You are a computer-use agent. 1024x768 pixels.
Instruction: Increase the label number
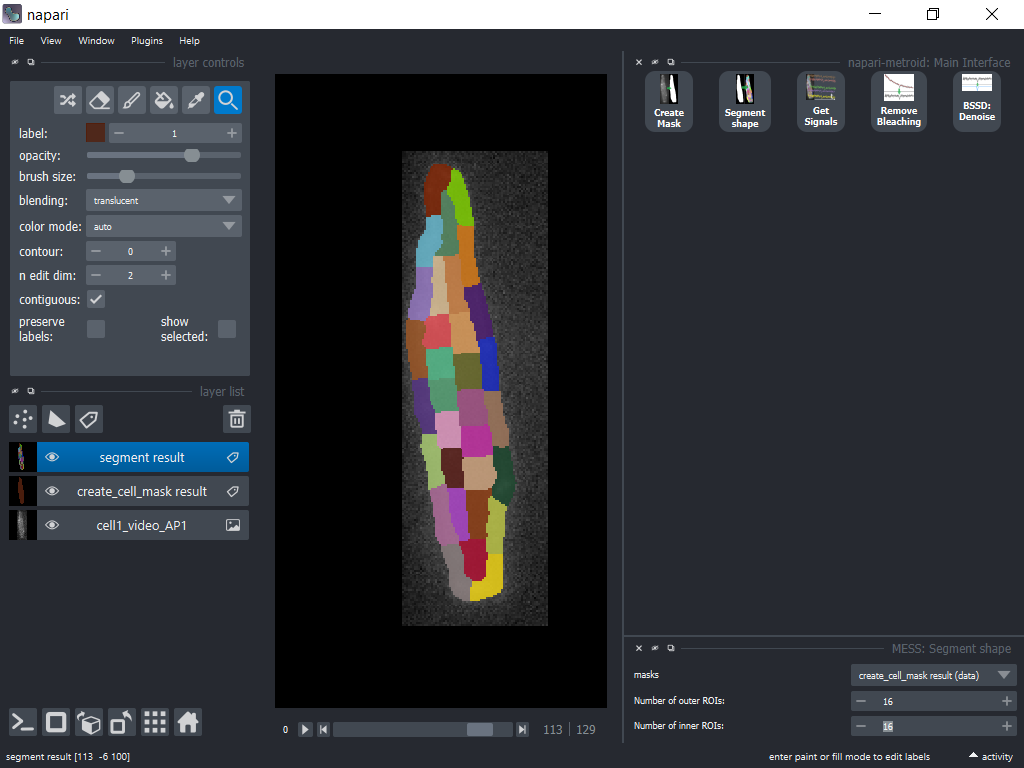[x=232, y=133]
